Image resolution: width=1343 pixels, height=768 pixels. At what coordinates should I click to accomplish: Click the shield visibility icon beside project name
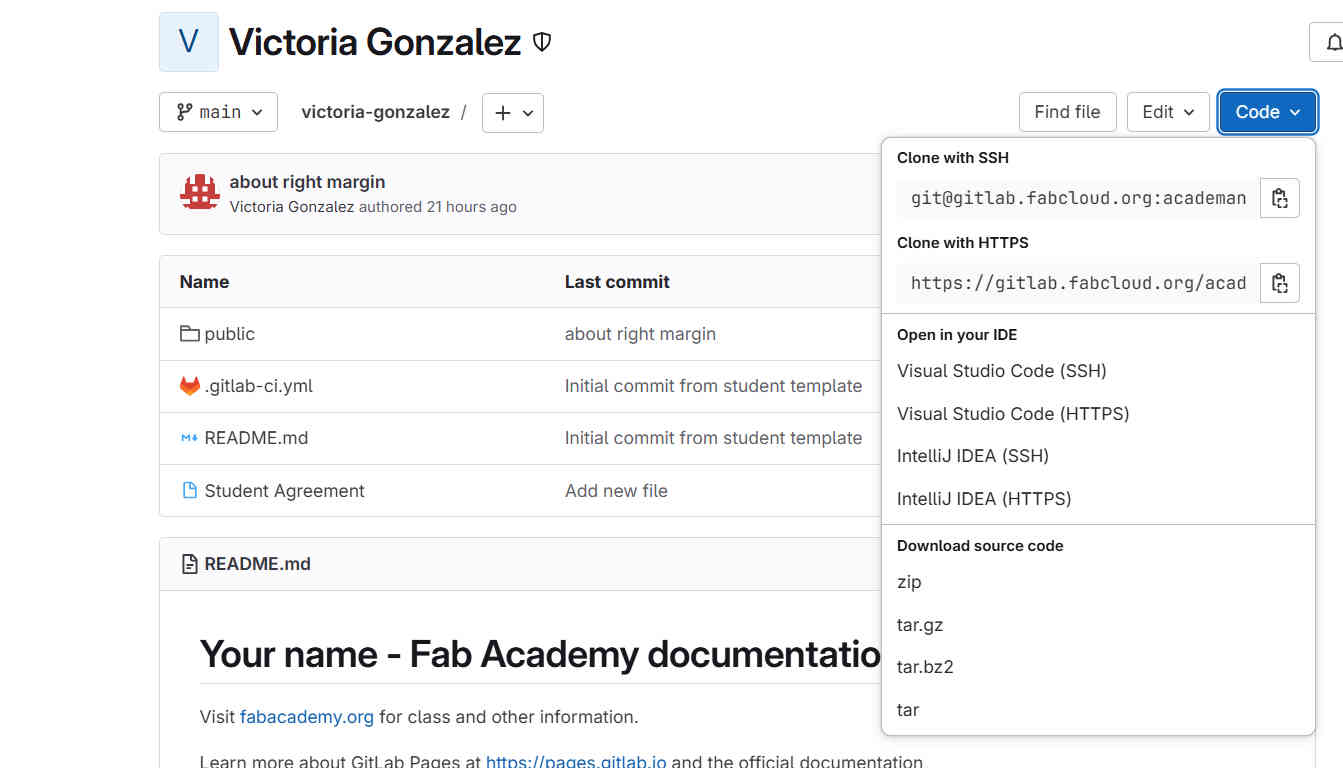[x=542, y=42]
